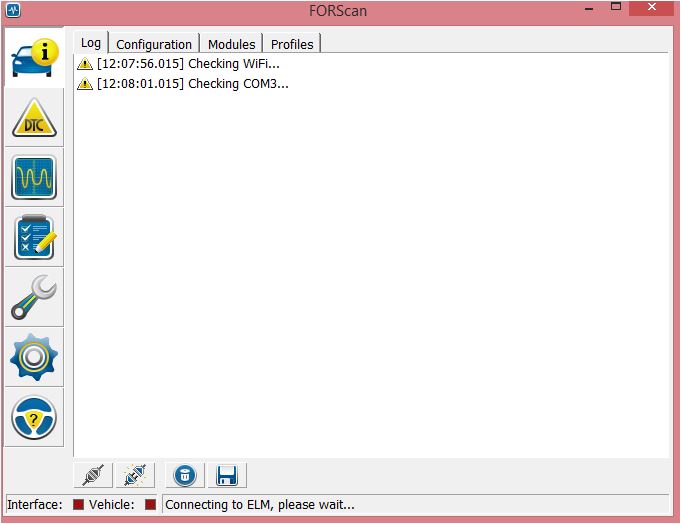Screen dimensions: 681x524
Task: Switch to the Profiles tab
Action: (292, 44)
